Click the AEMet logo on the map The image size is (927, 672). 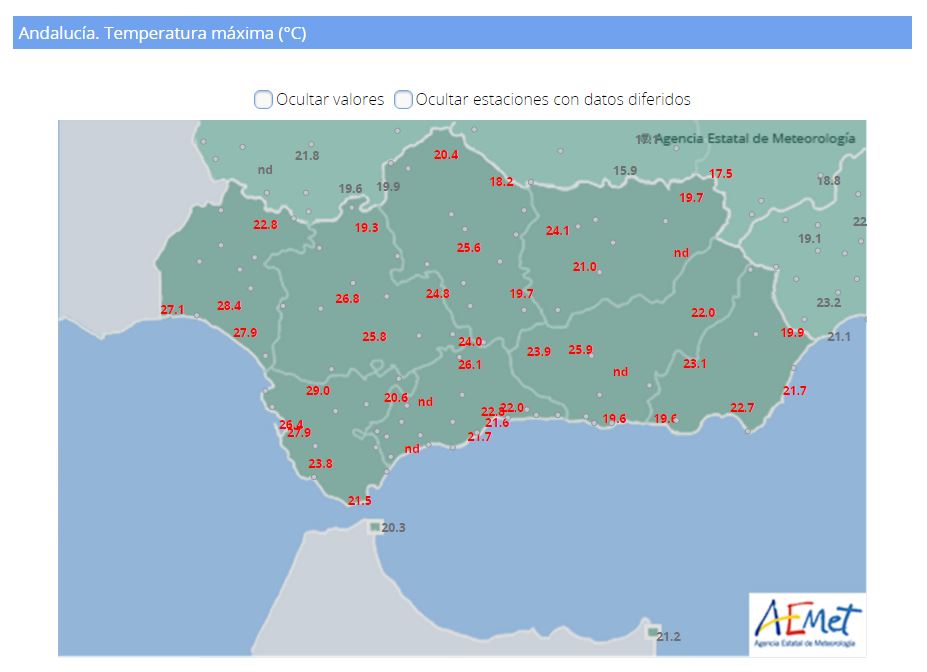(x=807, y=624)
